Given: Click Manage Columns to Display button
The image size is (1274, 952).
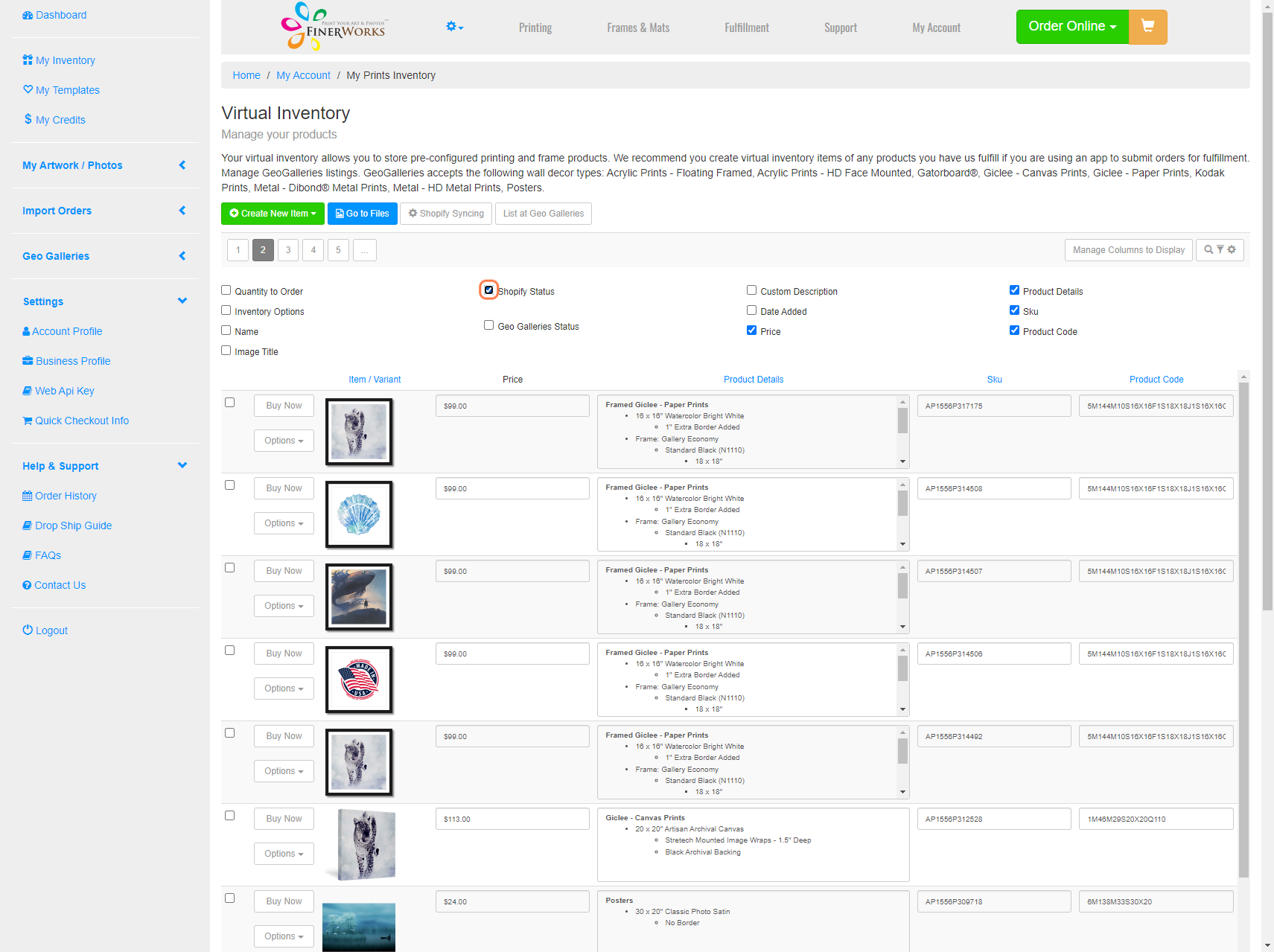Looking at the screenshot, I should click(1129, 250).
